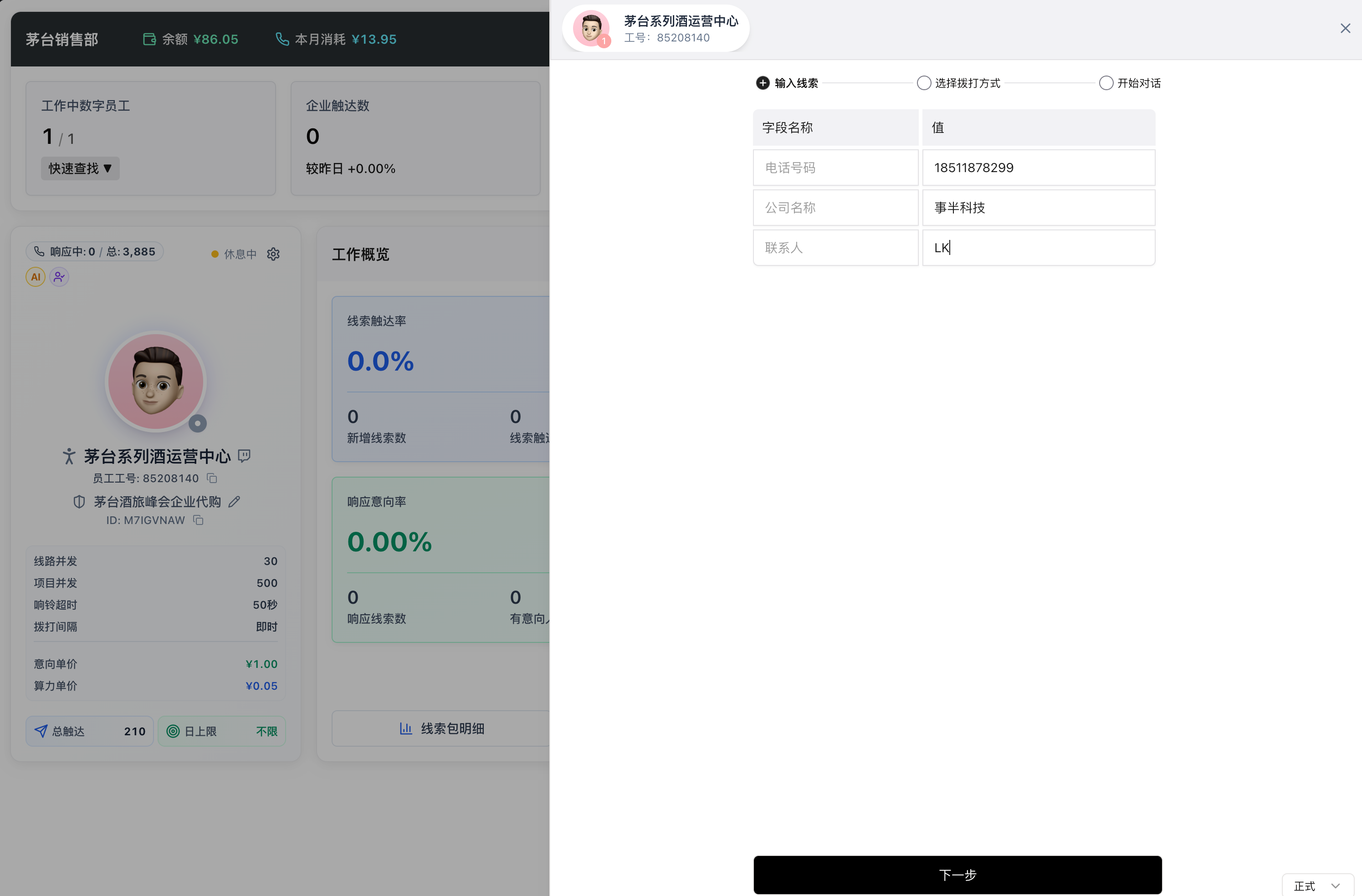
Task: Open the agent settings gear icon
Action: point(273,254)
